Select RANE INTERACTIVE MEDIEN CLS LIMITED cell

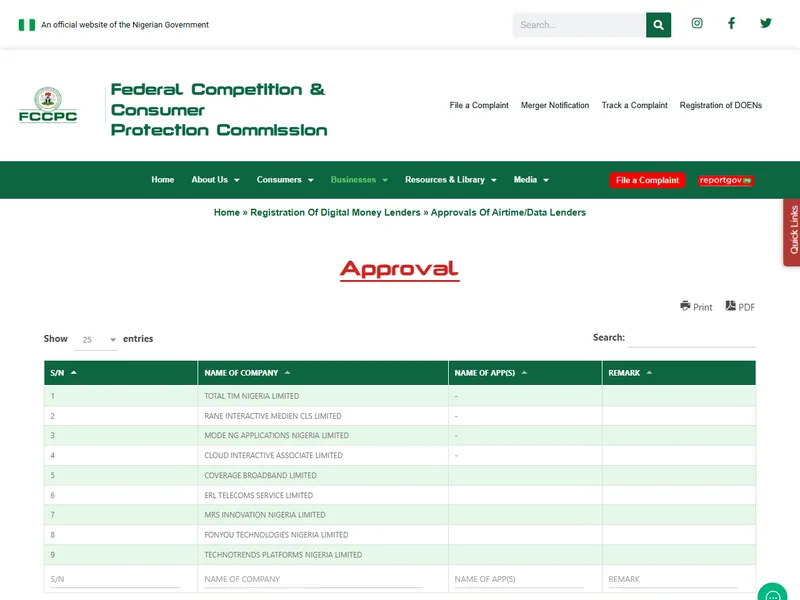[x=323, y=416]
